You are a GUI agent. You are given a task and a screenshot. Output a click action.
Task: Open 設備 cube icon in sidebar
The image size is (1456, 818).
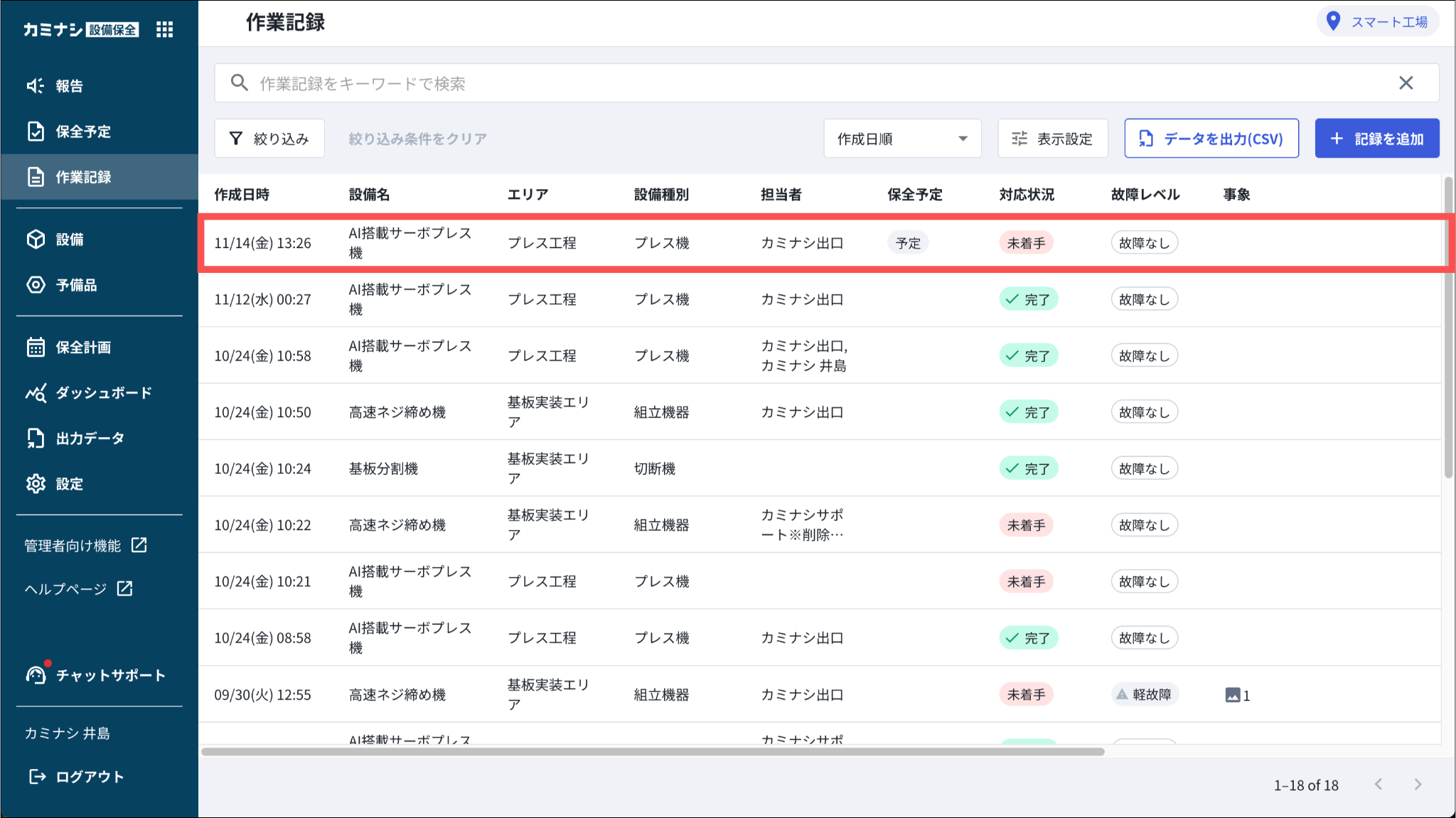[x=36, y=240]
